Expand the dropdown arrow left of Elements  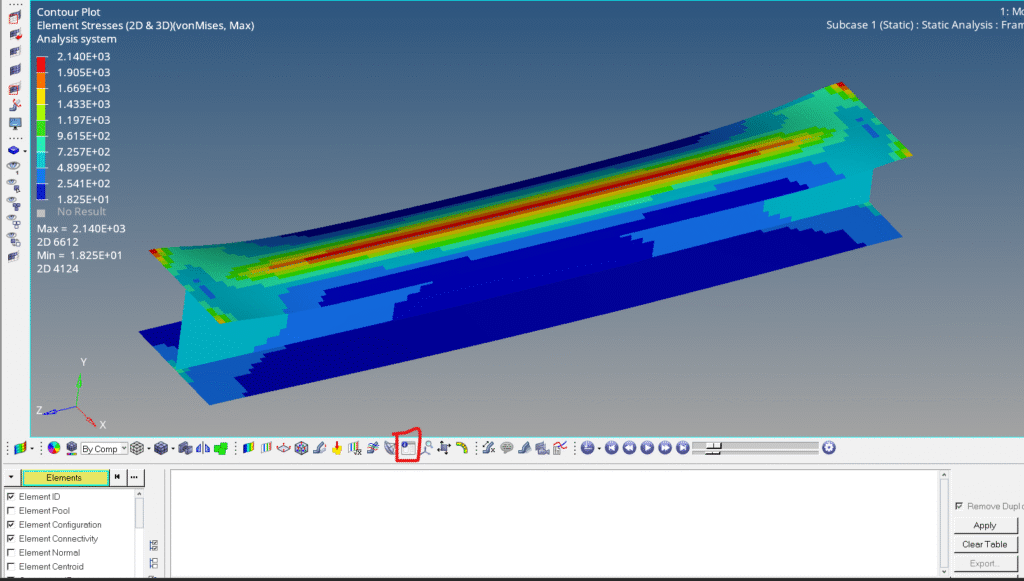(11, 478)
